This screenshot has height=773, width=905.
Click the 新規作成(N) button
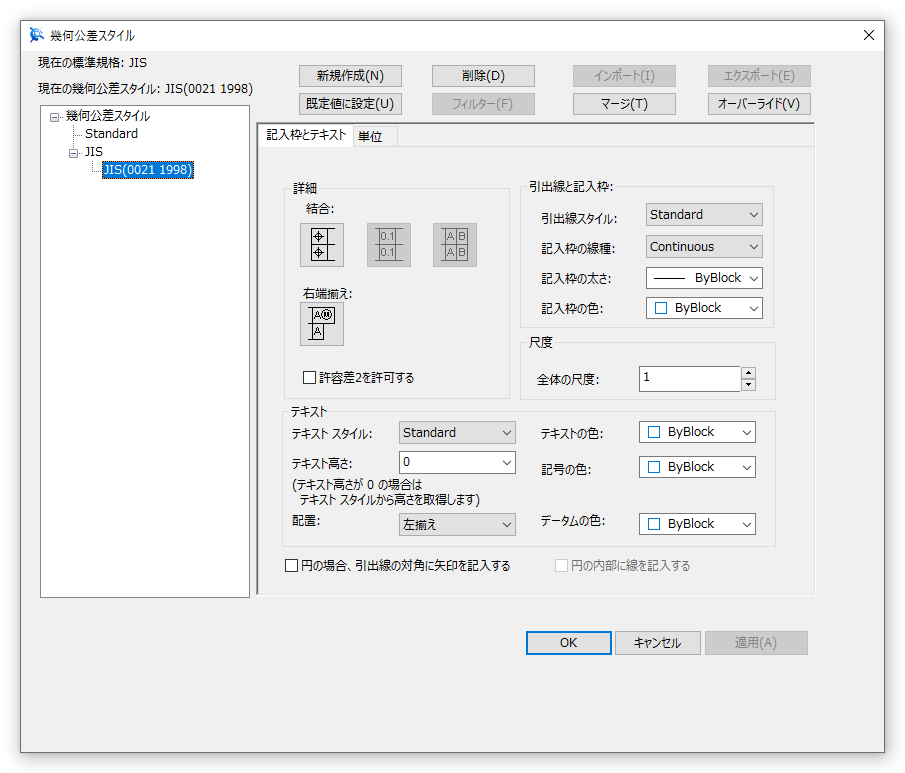348,75
